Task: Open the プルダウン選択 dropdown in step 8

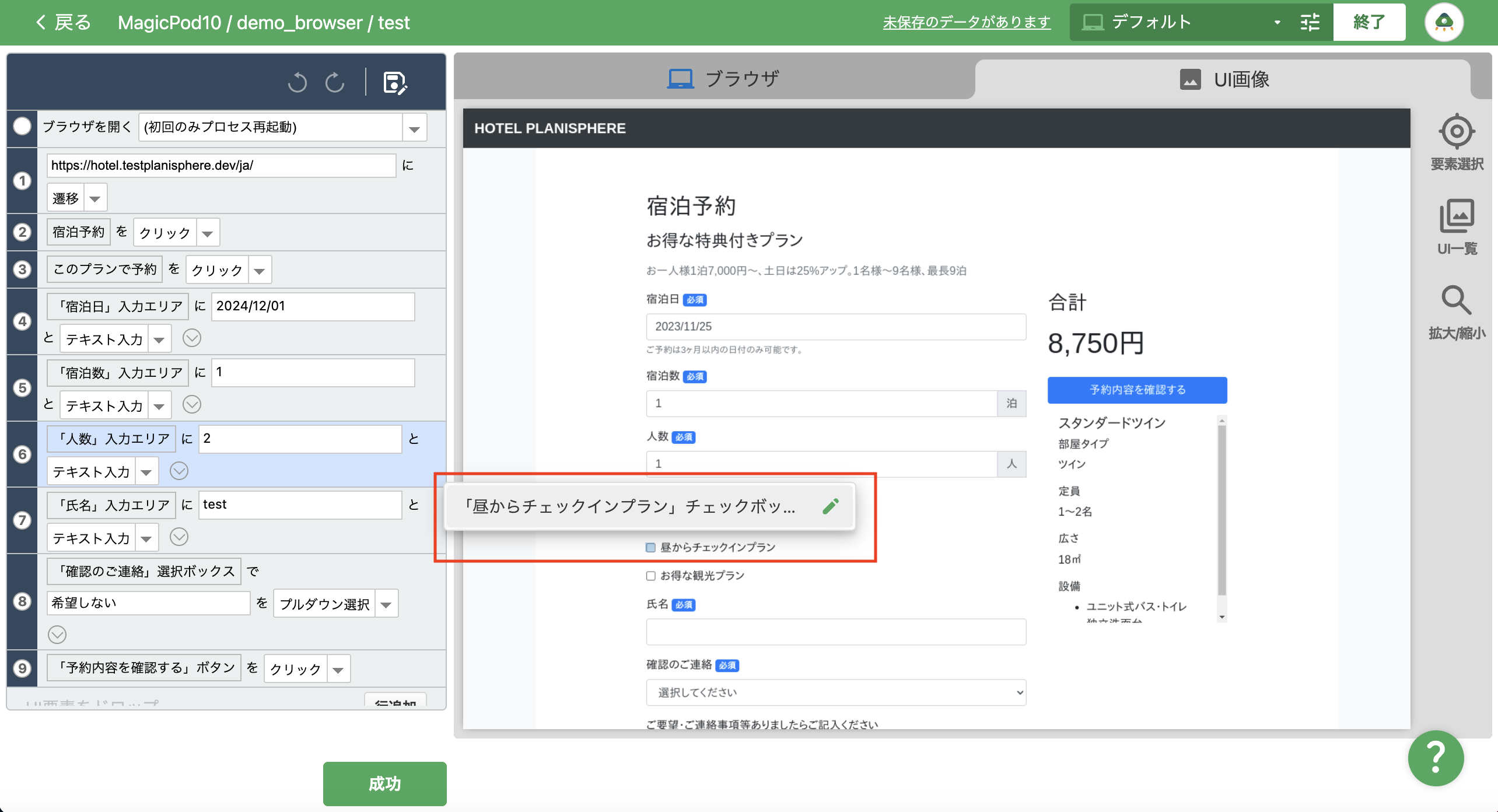Action: pyautogui.click(x=386, y=604)
